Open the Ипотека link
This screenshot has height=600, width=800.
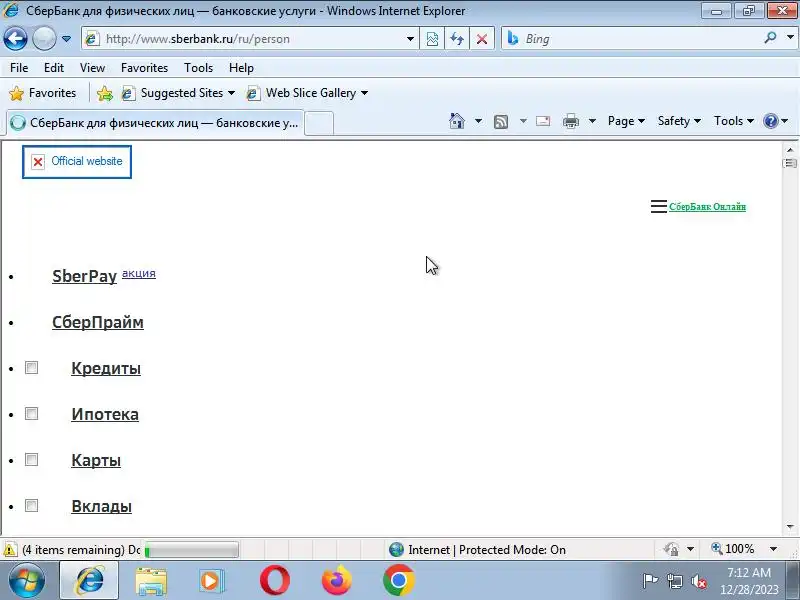[x=105, y=414]
